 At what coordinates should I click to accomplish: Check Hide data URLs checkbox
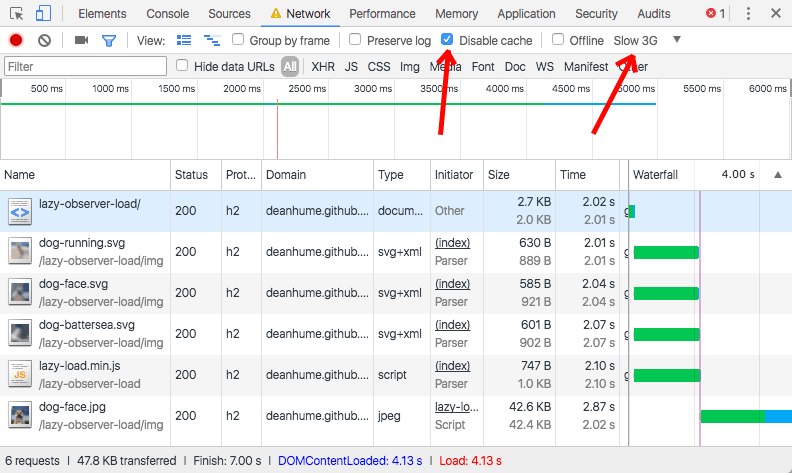(x=182, y=65)
